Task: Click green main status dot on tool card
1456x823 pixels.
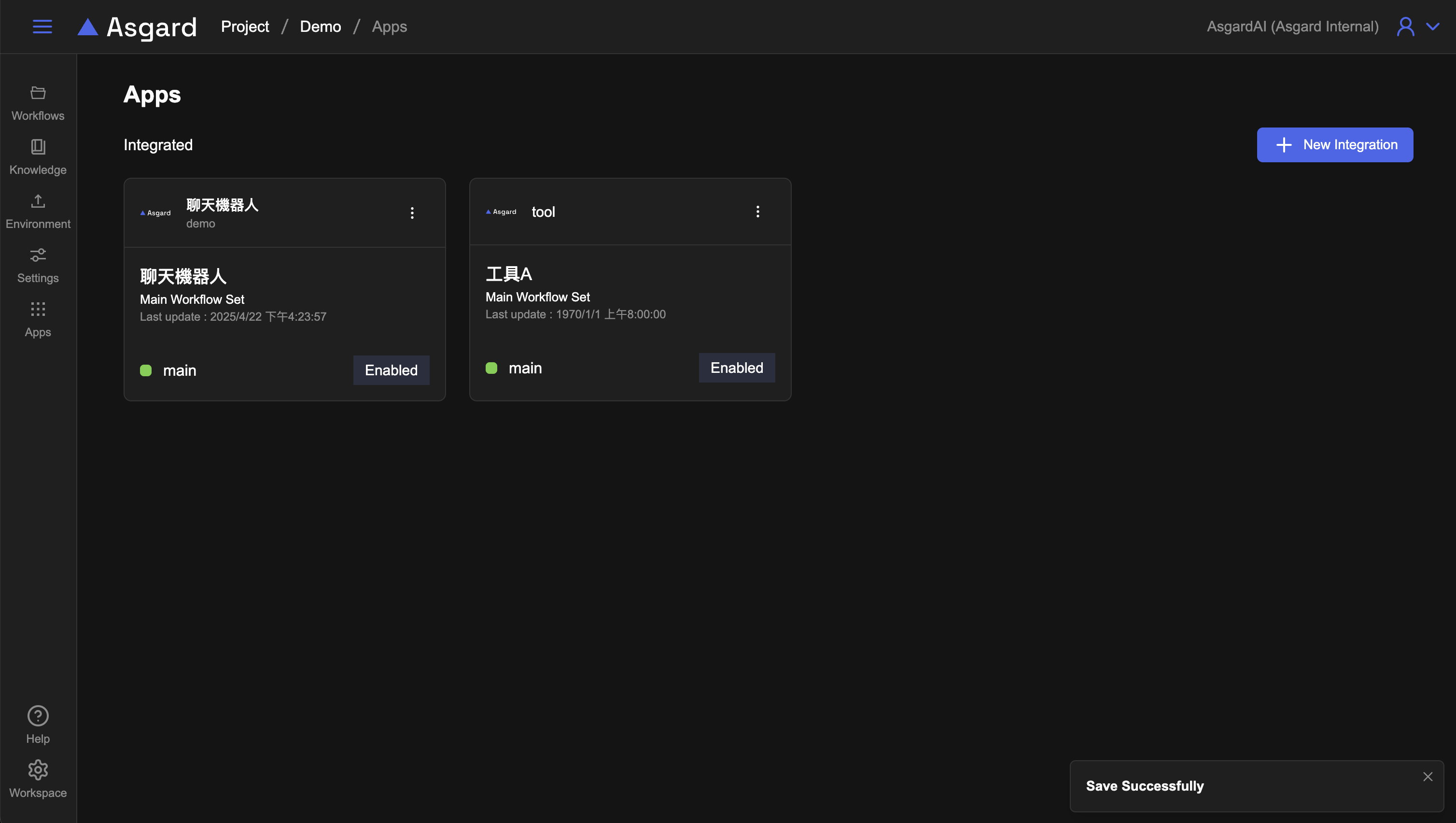Action: 491,368
